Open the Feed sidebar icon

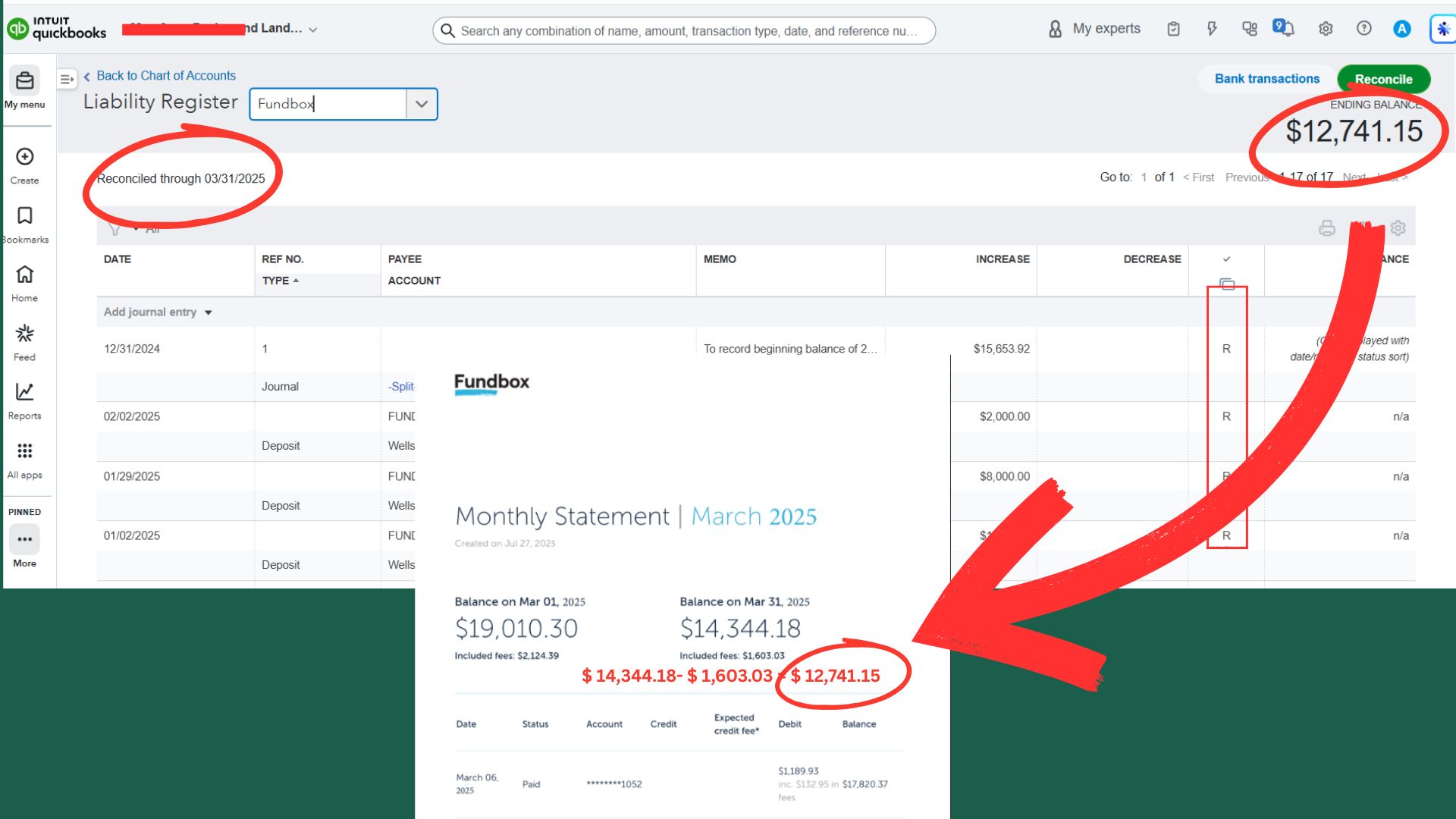pos(24,342)
